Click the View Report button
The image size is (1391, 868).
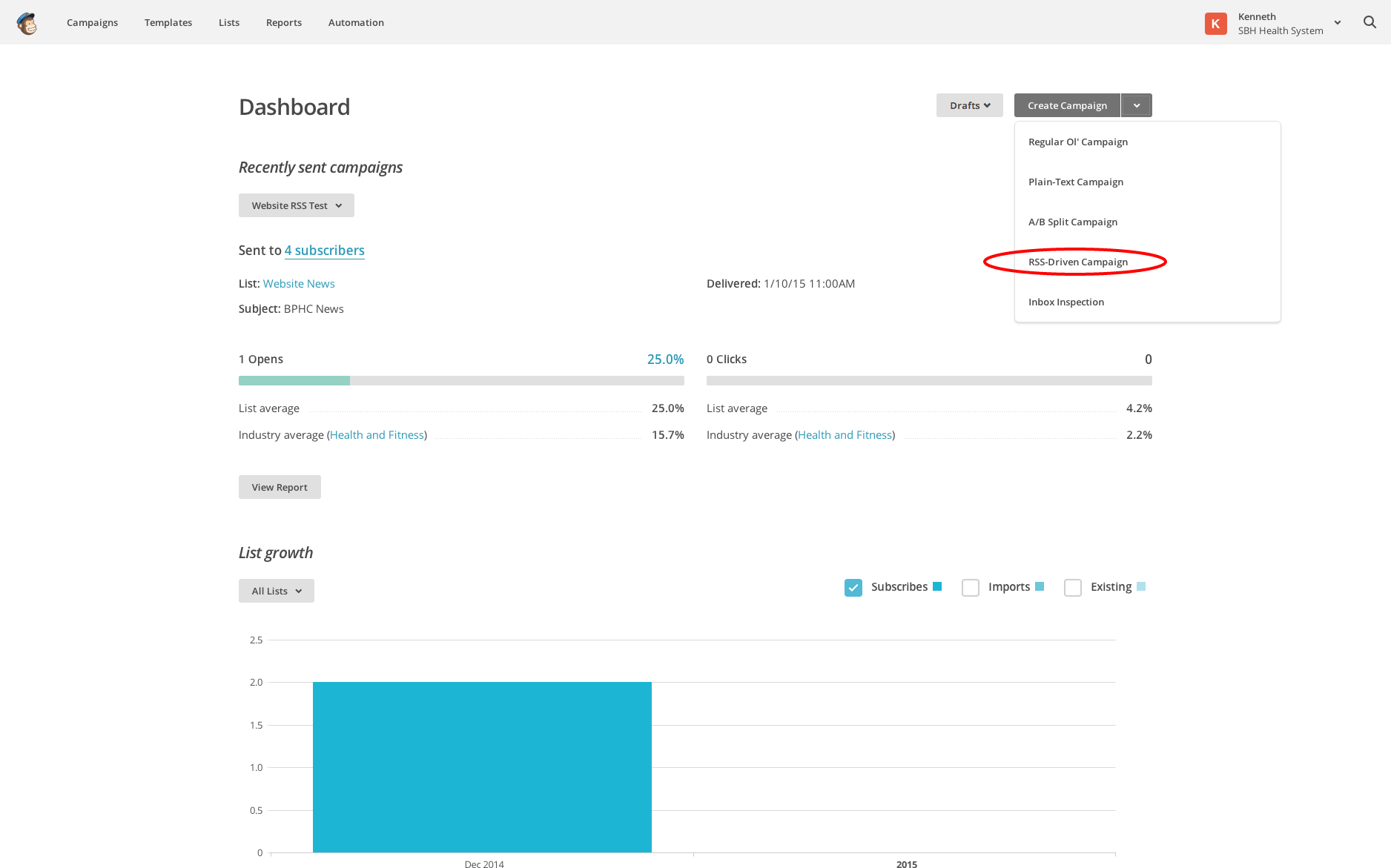click(x=280, y=487)
